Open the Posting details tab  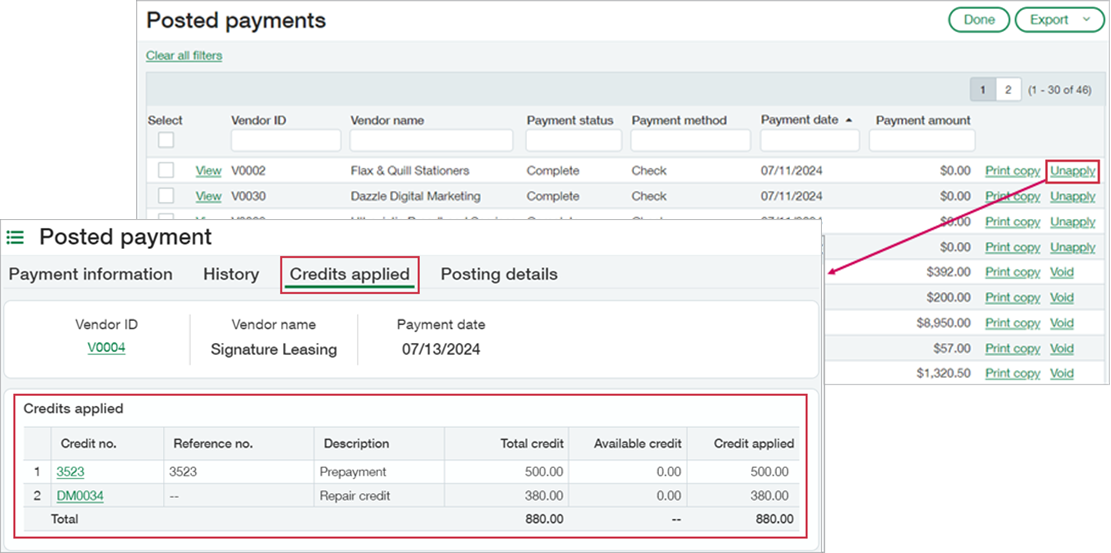[499, 274]
